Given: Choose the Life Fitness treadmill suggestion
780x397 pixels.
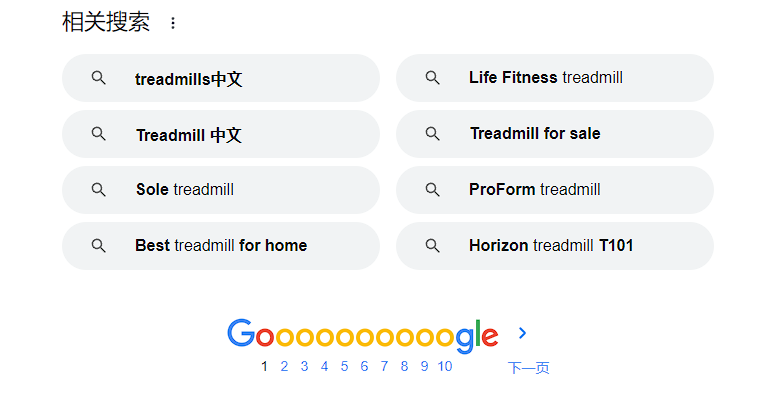Looking at the screenshot, I should point(555,78).
